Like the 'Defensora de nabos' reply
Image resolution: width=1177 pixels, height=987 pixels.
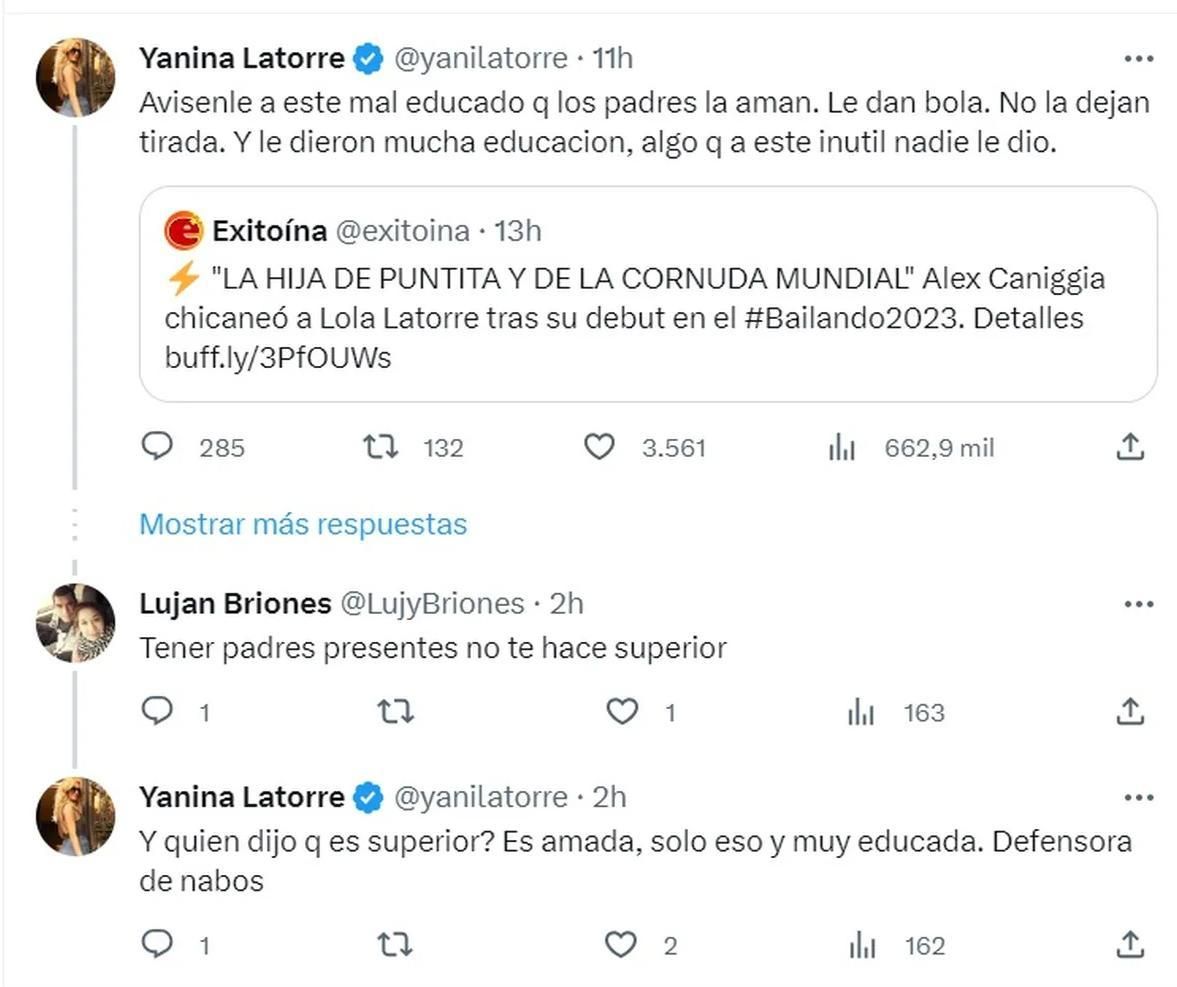pos(623,944)
